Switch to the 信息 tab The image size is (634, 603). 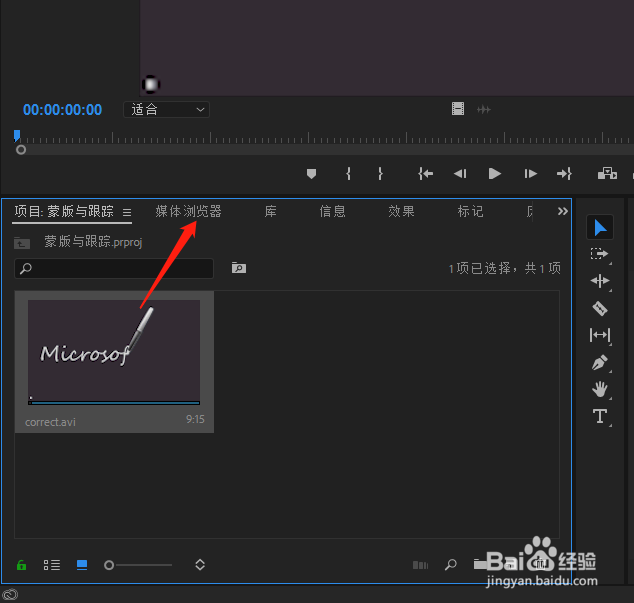332,211
